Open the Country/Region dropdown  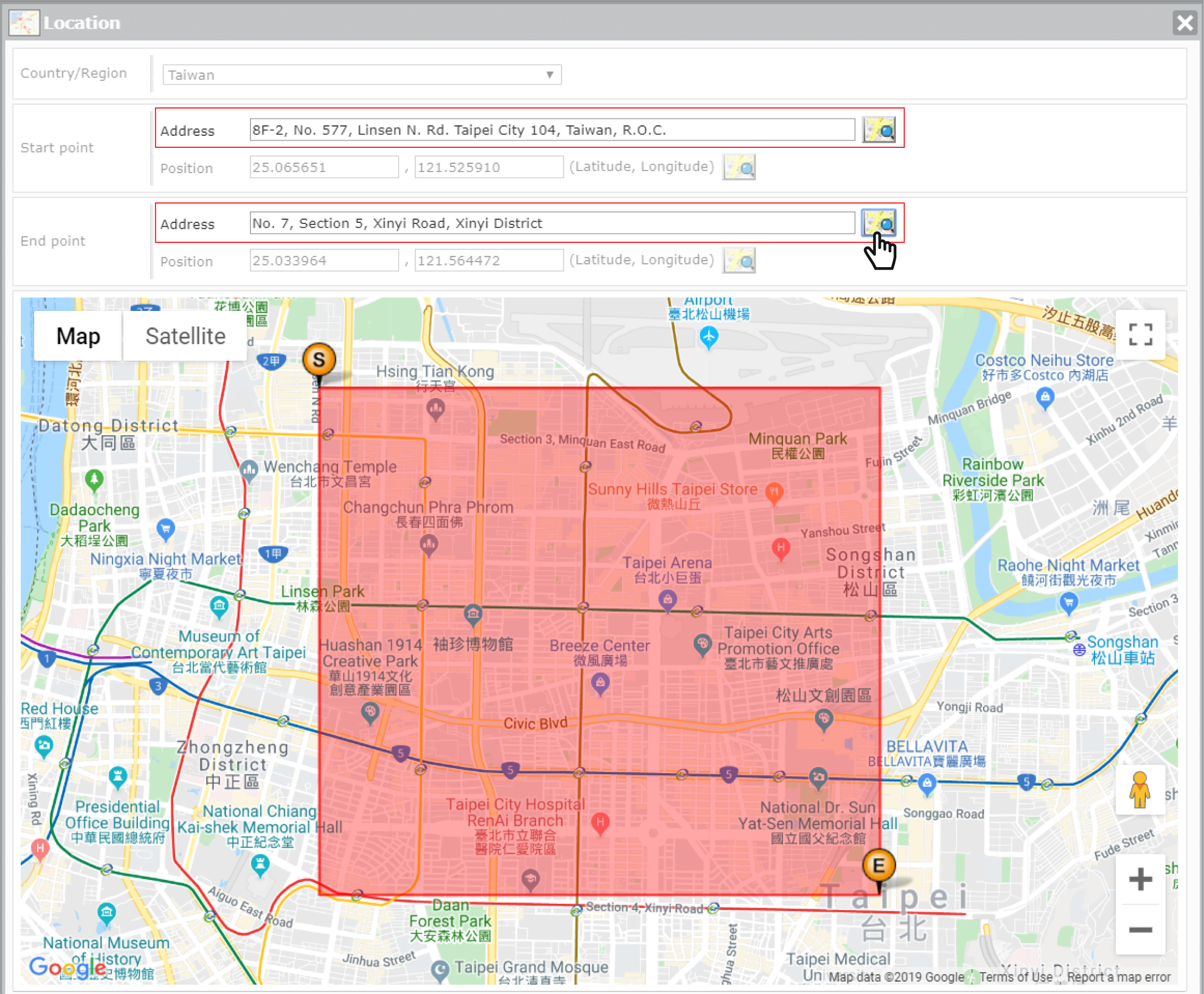click(x=362, y=75)
